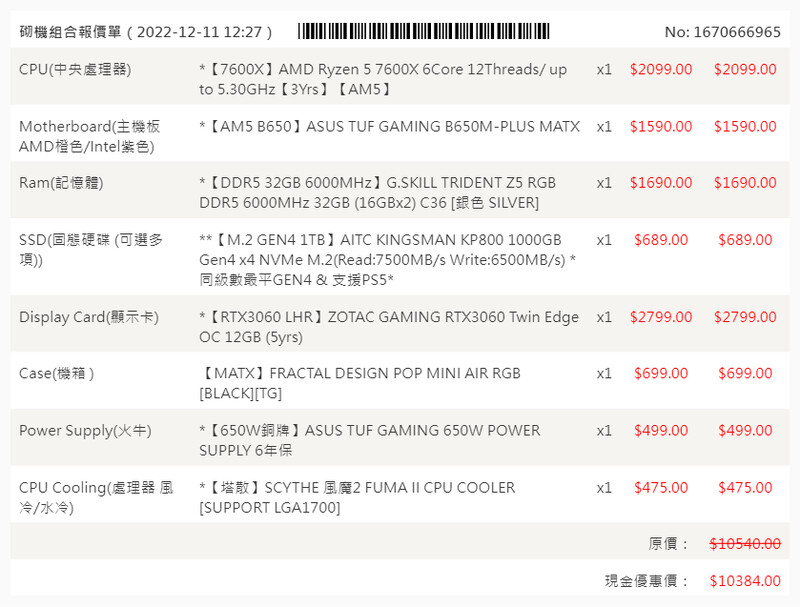Click the x1 quantity for the SSD
Viewport: 800px width, 607px height.
[604, 240]
